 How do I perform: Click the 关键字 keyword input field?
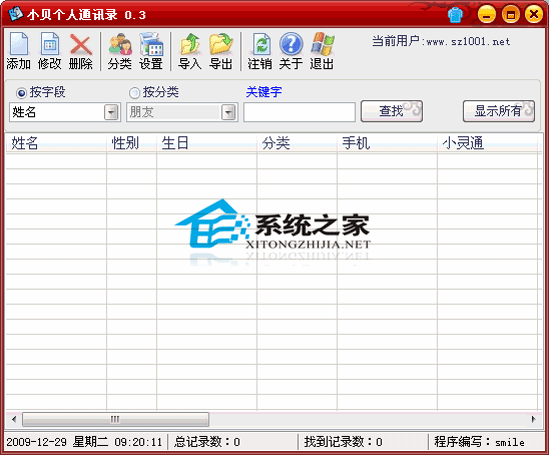299,112
